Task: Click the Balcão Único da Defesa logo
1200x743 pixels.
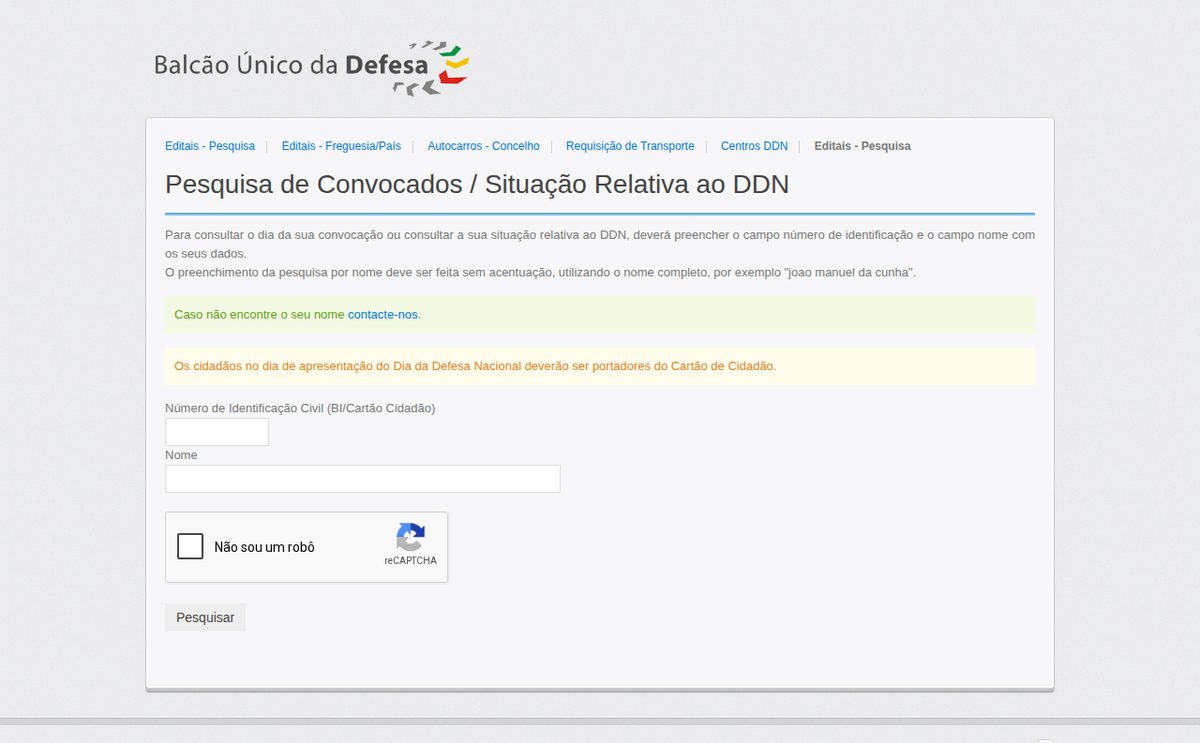Action: [311, 68]
